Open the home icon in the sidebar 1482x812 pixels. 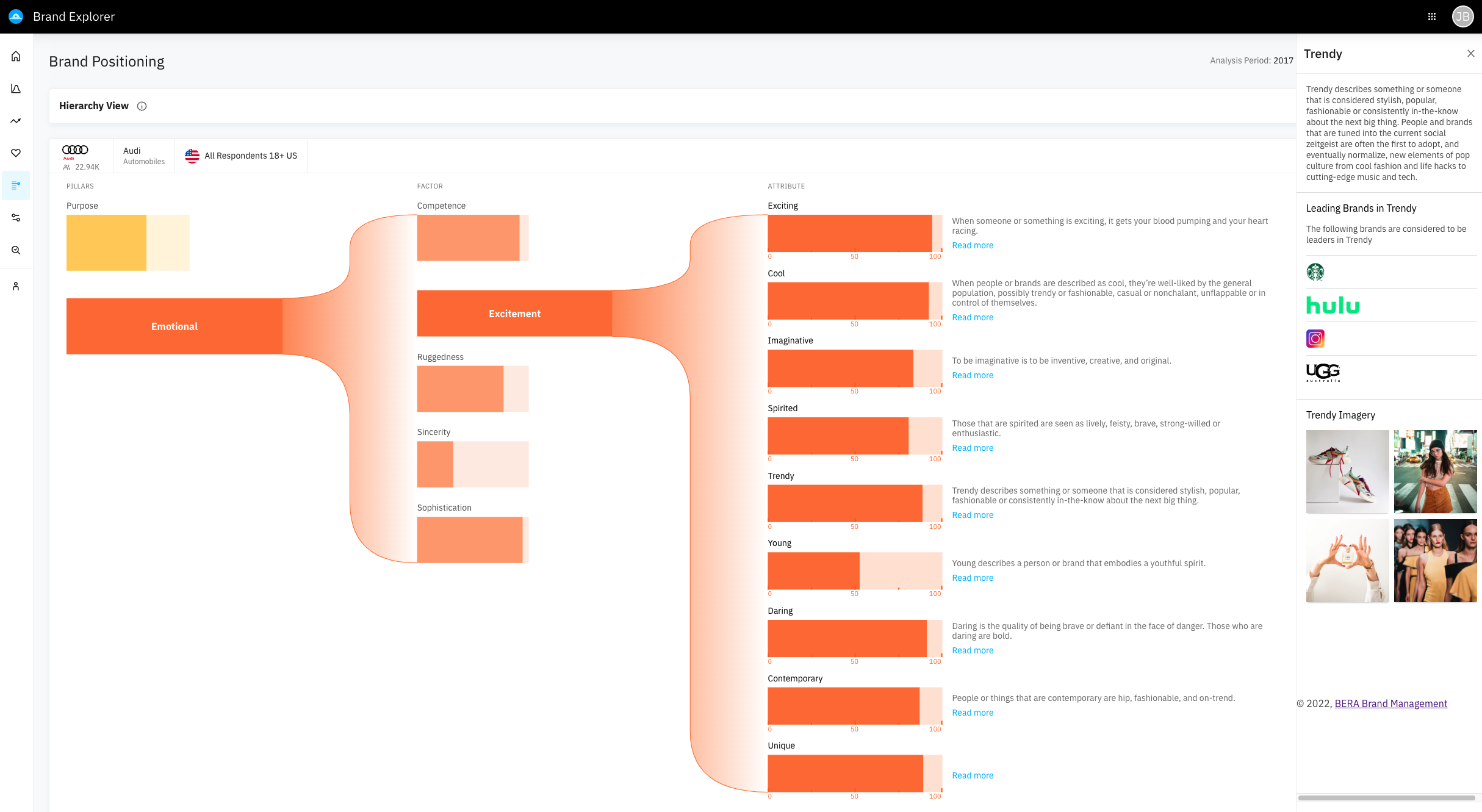point(16,56)
